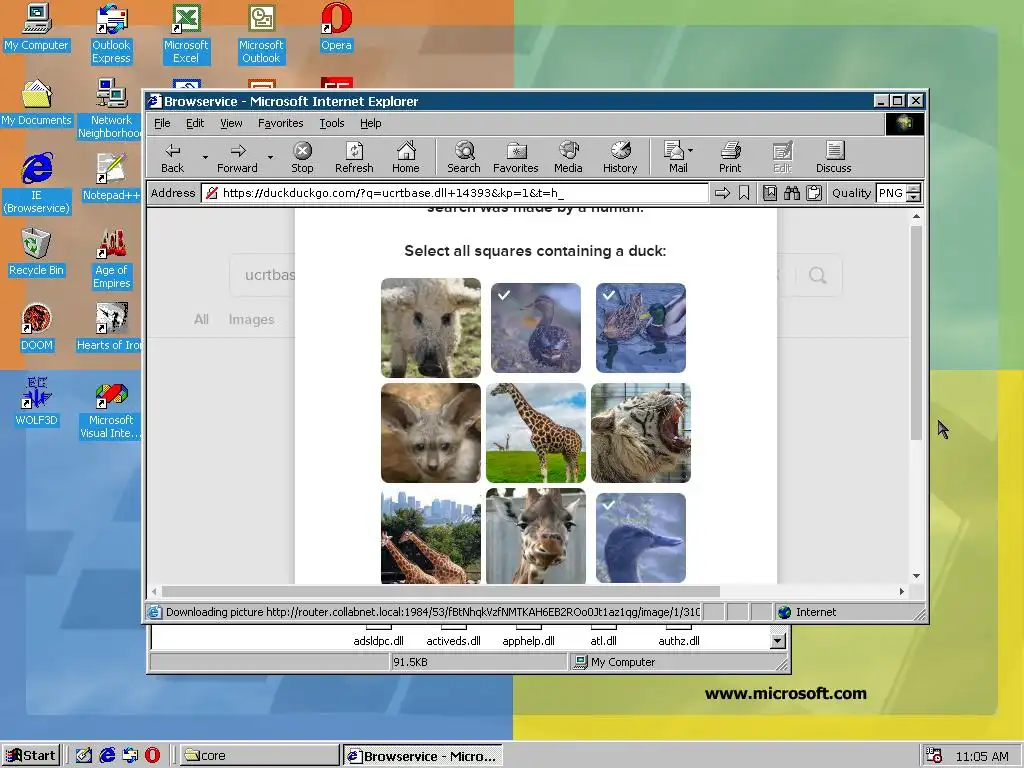Select the giraffes with skyline square
1024x768 pixels.
tap(431, 536)
